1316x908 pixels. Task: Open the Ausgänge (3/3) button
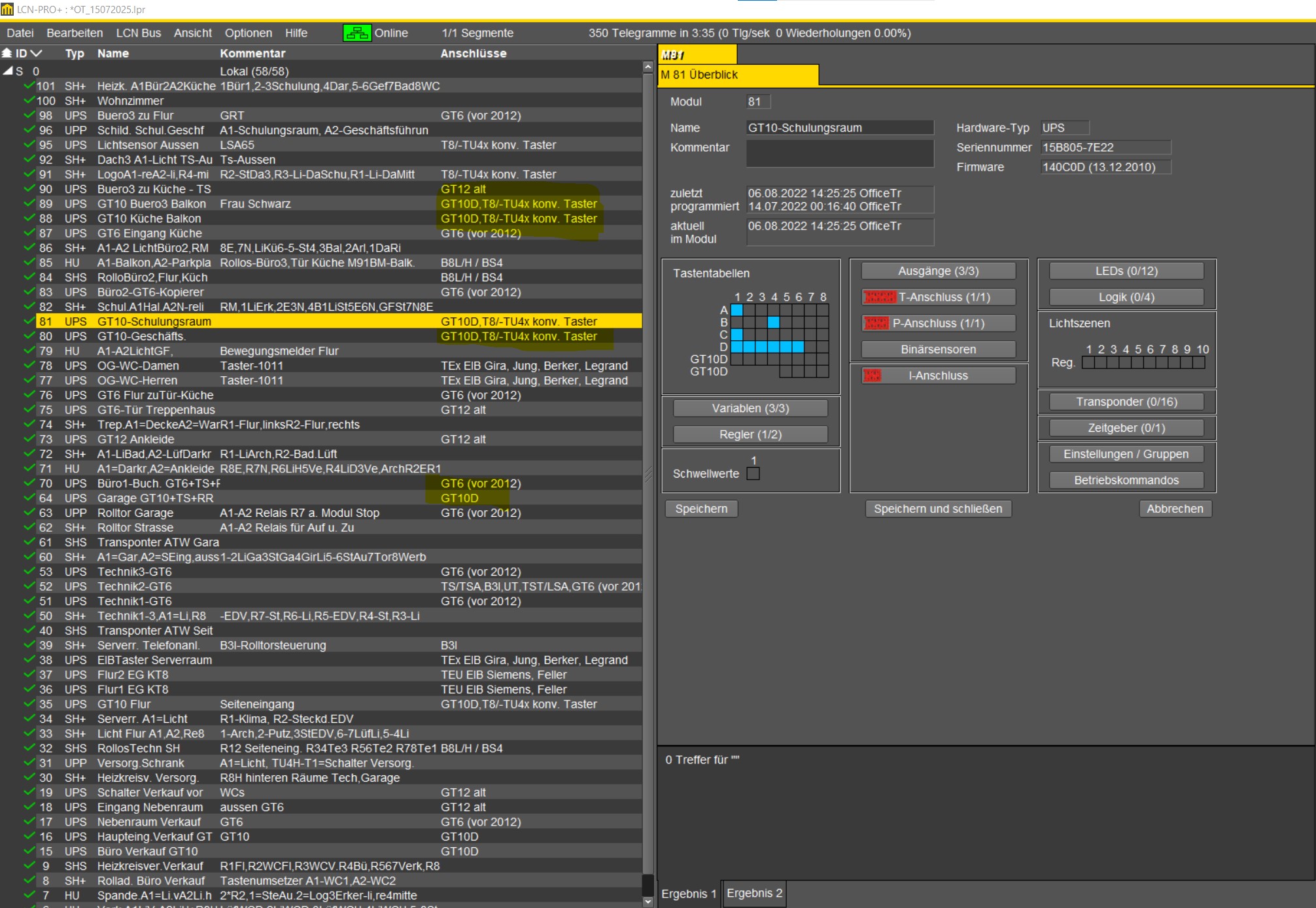[x=938, y=271]
